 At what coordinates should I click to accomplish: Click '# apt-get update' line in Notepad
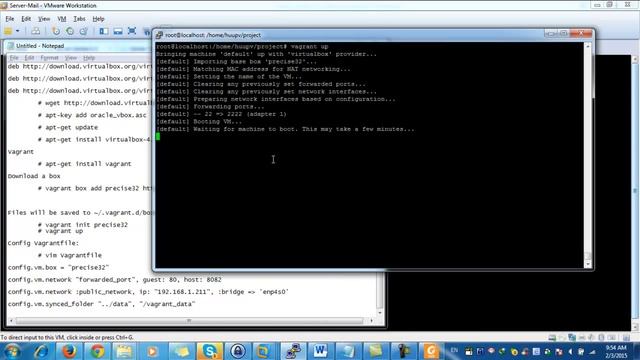tap(68, 127)
